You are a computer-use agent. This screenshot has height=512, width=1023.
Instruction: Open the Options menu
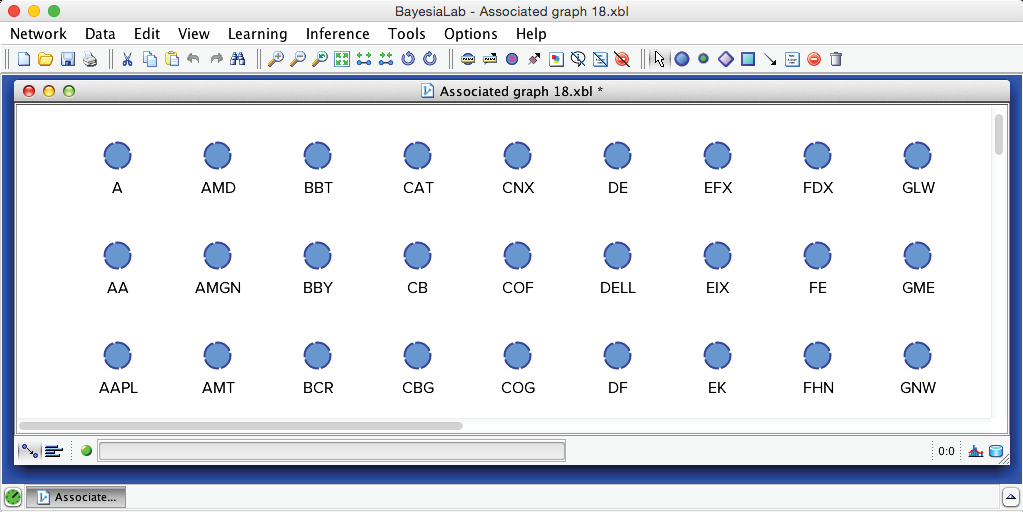(470, 34)
